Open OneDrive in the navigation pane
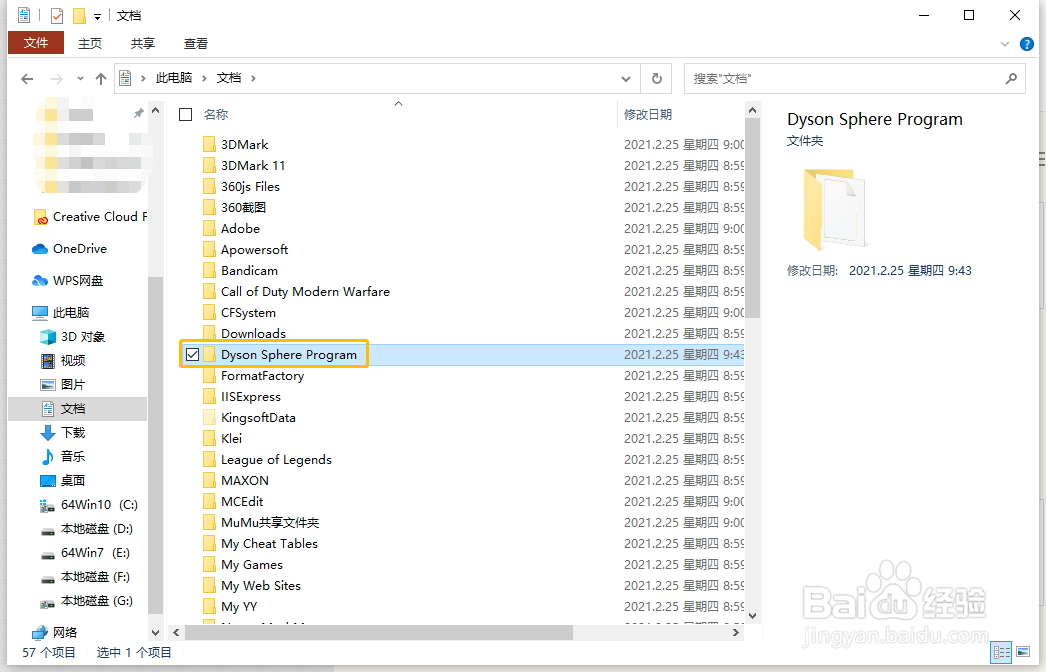 pos(70,249)
